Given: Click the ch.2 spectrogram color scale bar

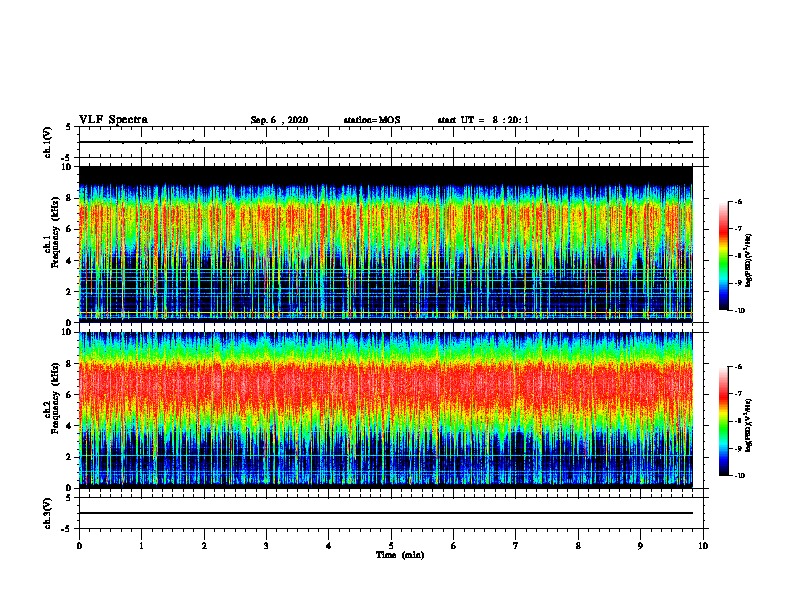Looking at the screenshot, I should 723,421.
